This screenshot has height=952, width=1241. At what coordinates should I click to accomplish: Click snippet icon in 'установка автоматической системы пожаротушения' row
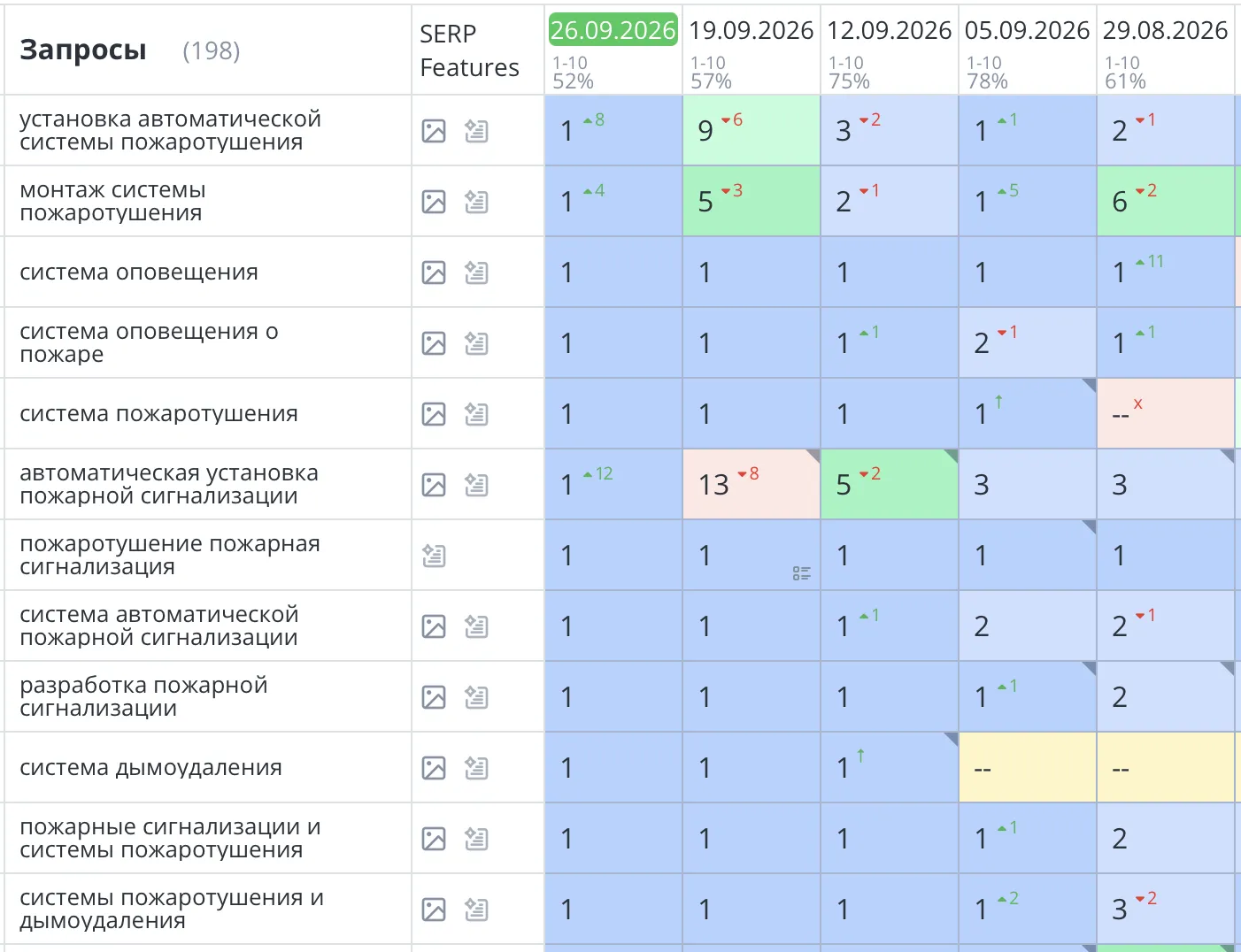click(x=476, y=131)
